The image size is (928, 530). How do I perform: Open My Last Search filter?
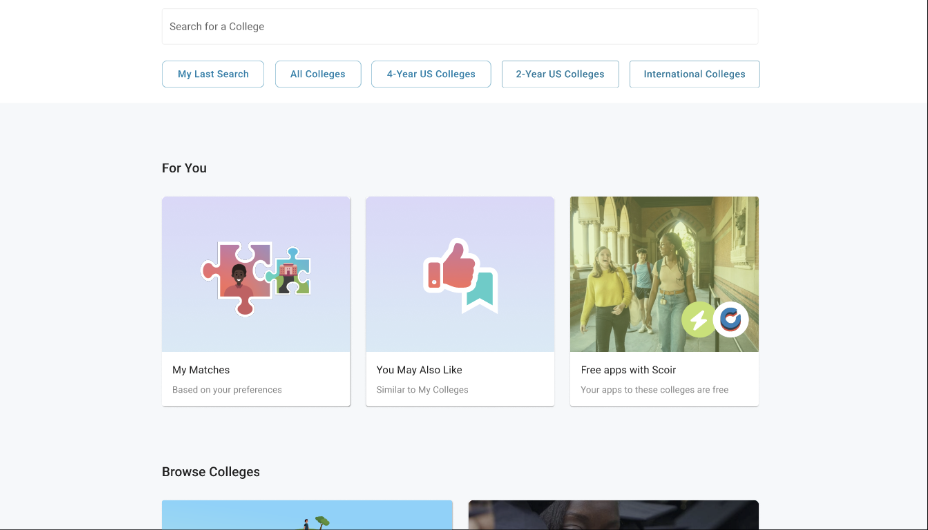(213, 74)
